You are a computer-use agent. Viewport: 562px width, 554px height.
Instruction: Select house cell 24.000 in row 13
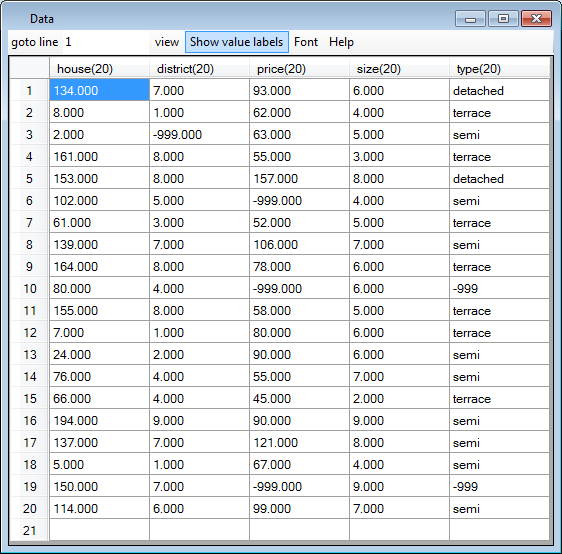(99, 354)
